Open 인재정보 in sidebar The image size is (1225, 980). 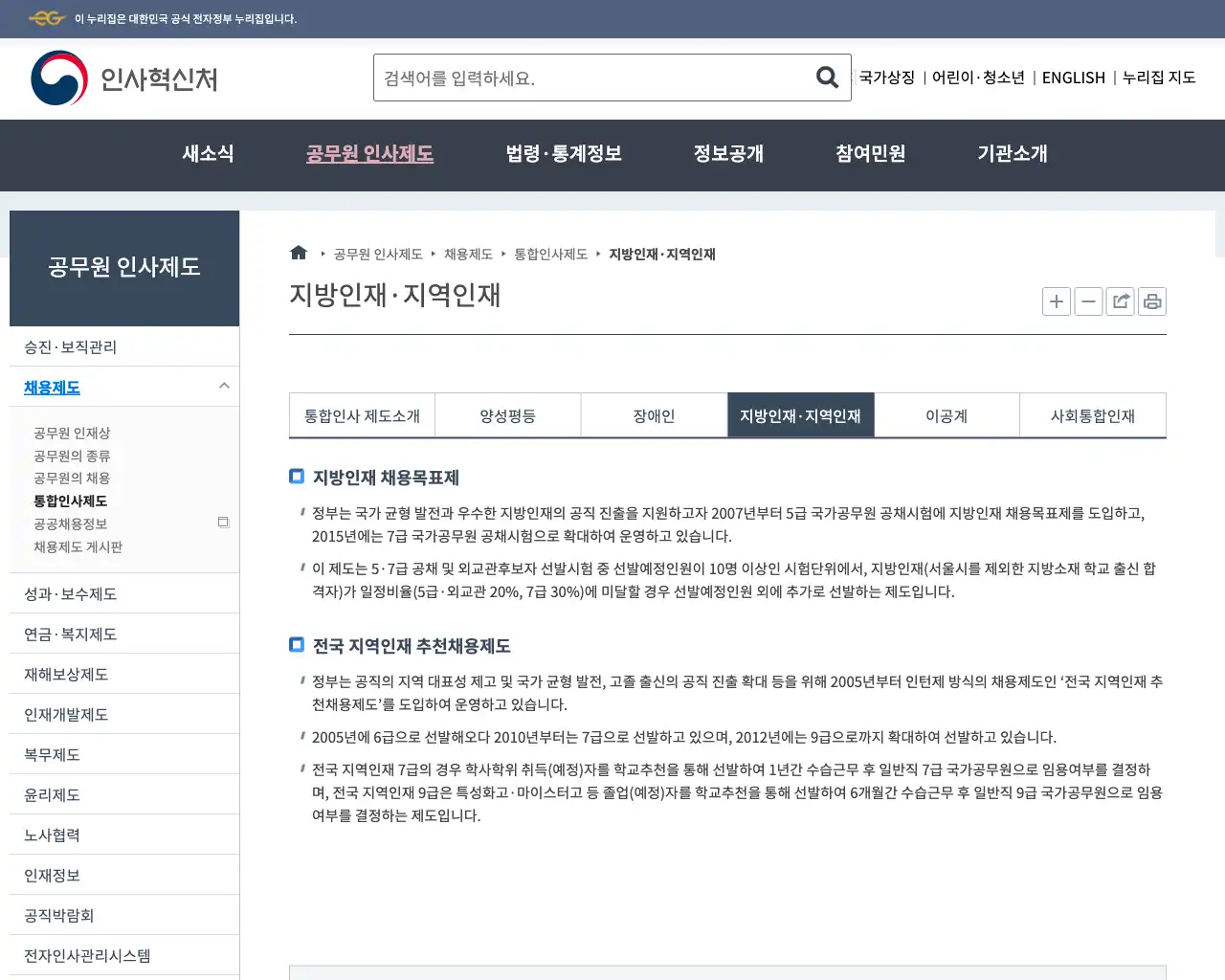(124, 875)
